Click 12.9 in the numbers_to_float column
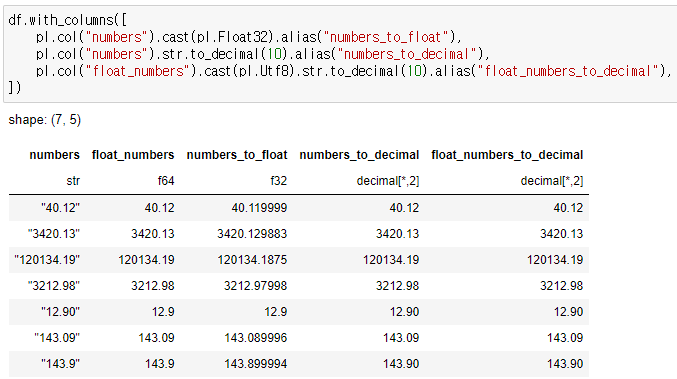Screen dimensions: 677x379 [x=275, y=312]
